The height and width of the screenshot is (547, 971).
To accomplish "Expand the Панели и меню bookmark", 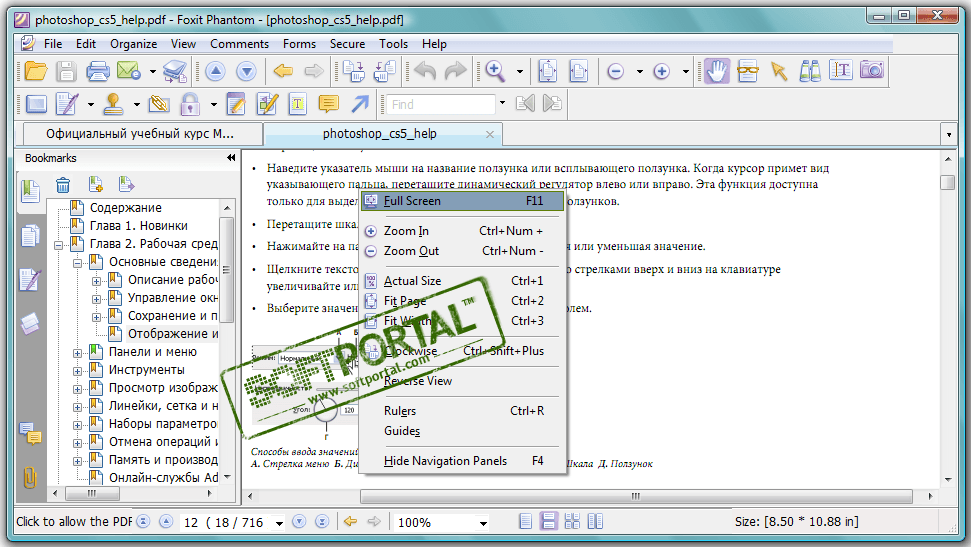I will (77, 354).
